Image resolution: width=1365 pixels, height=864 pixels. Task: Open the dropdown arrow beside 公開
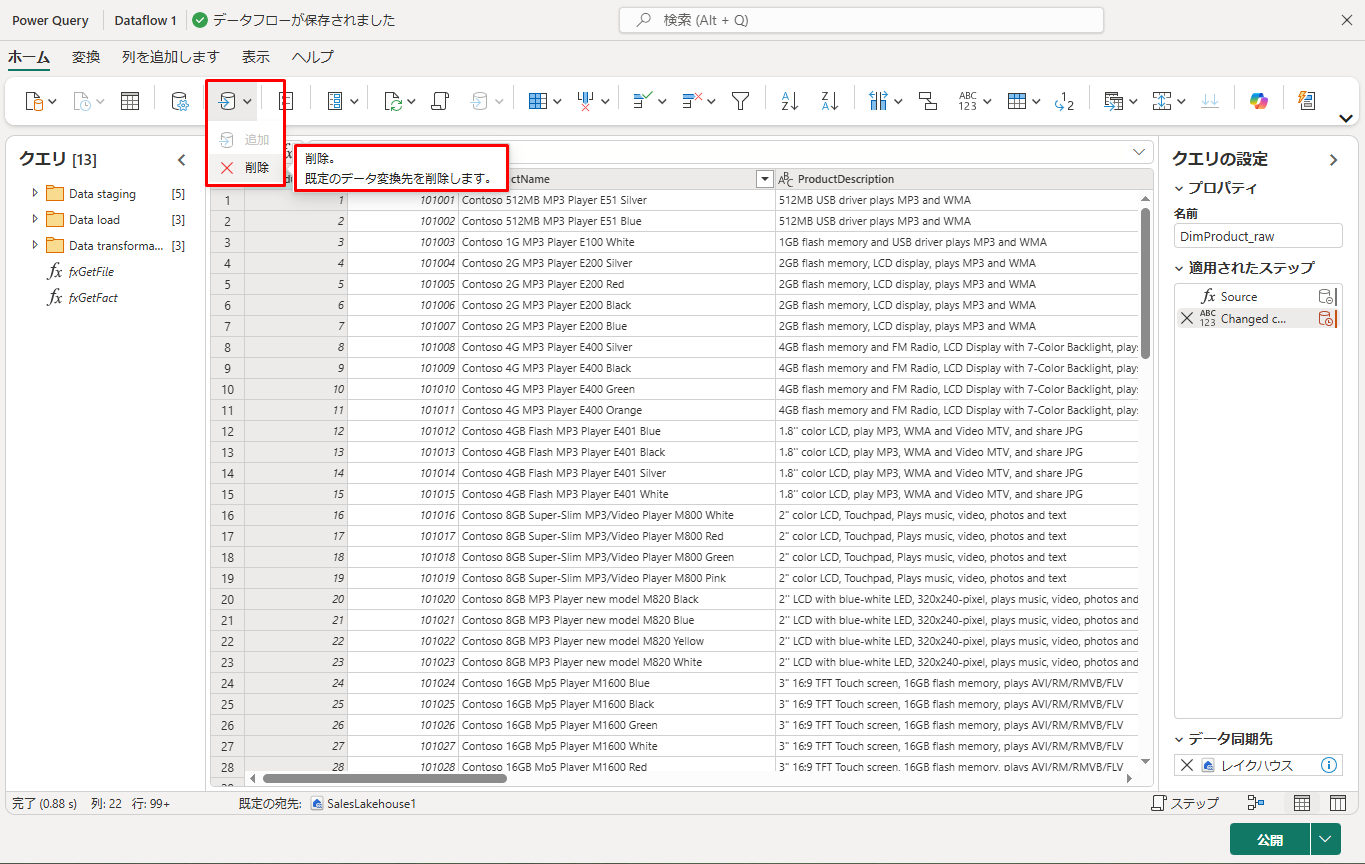(1326, 839)
